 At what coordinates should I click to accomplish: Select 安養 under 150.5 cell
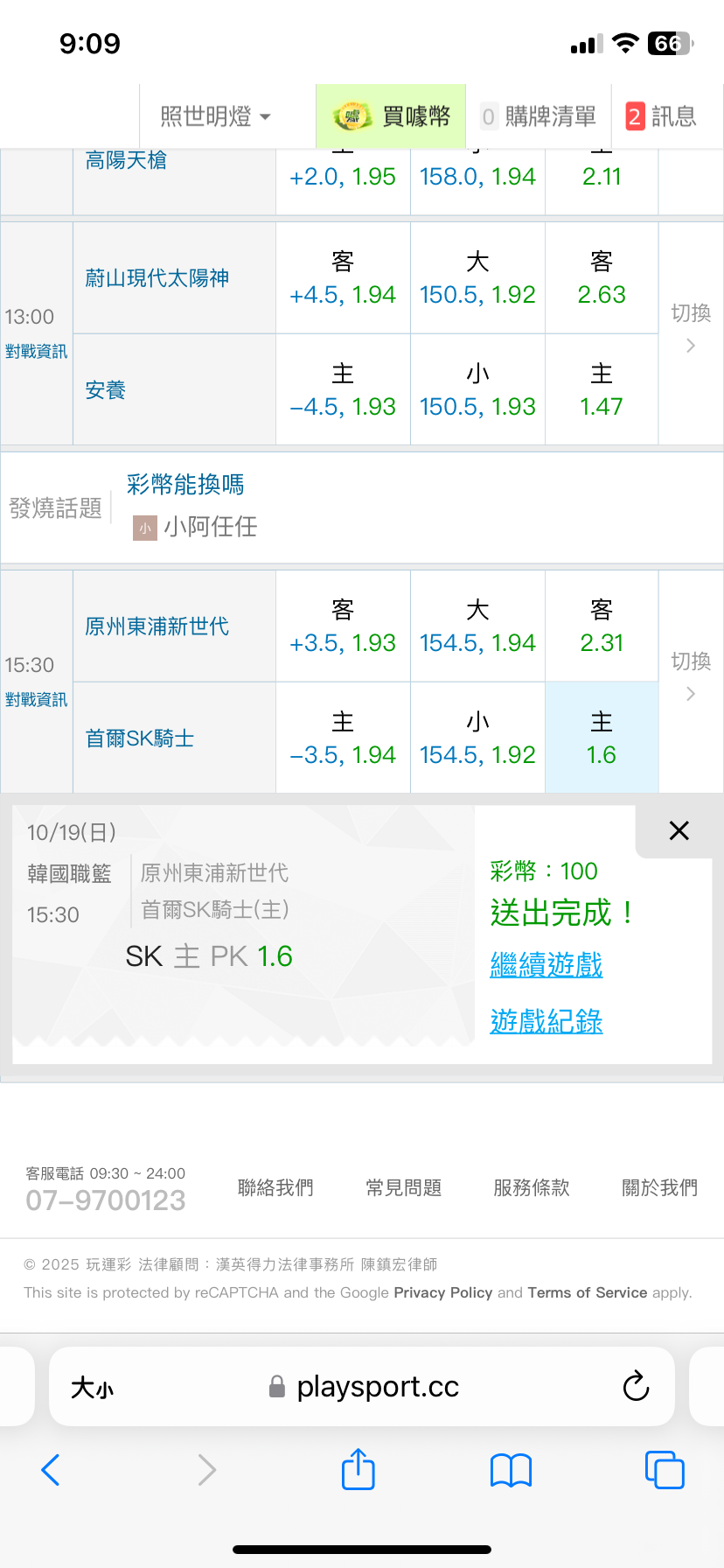pyautogui.click(x=477, y=390)
